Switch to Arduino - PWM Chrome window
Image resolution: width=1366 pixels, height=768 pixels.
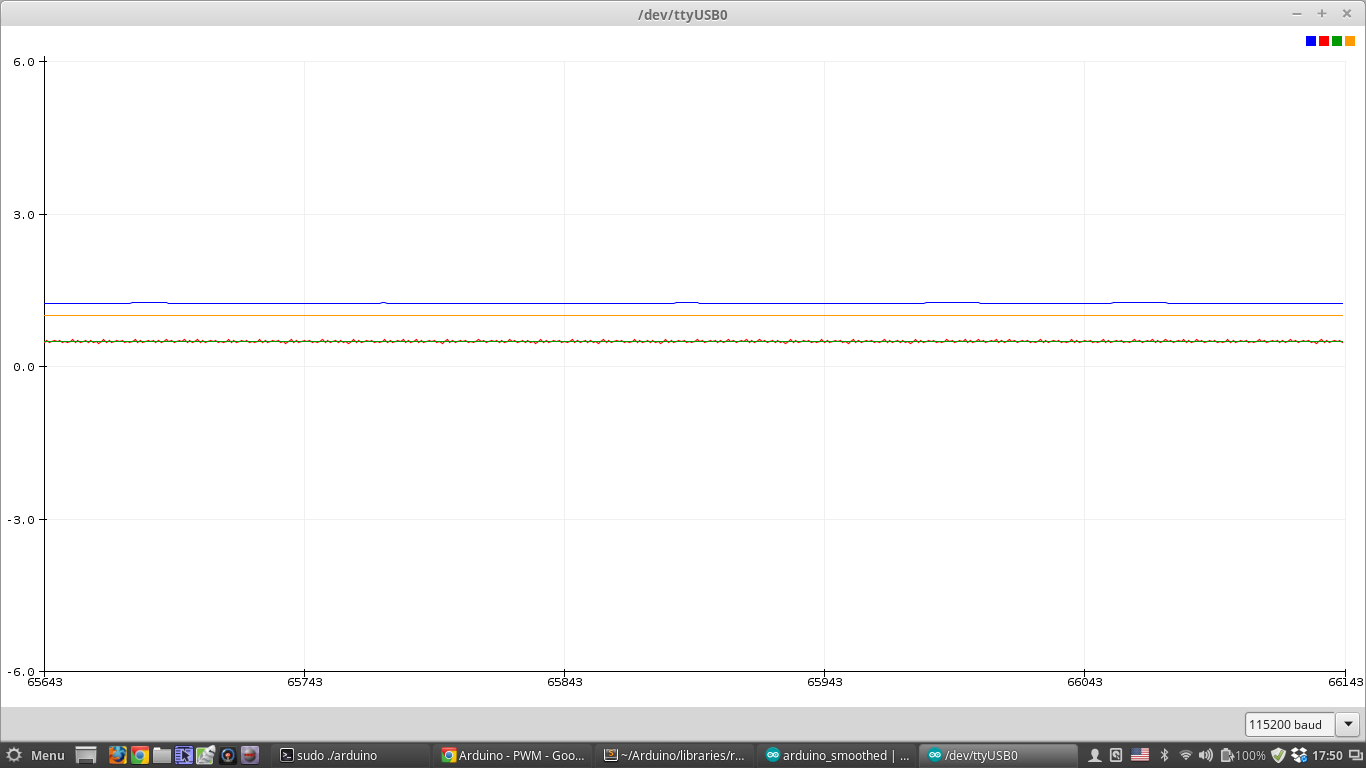(513, 755)
